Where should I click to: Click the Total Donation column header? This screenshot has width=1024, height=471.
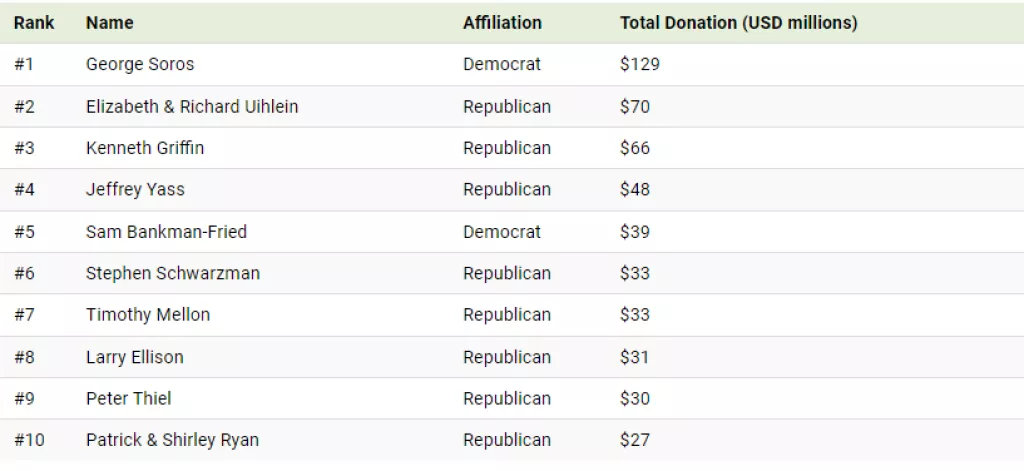738,22
